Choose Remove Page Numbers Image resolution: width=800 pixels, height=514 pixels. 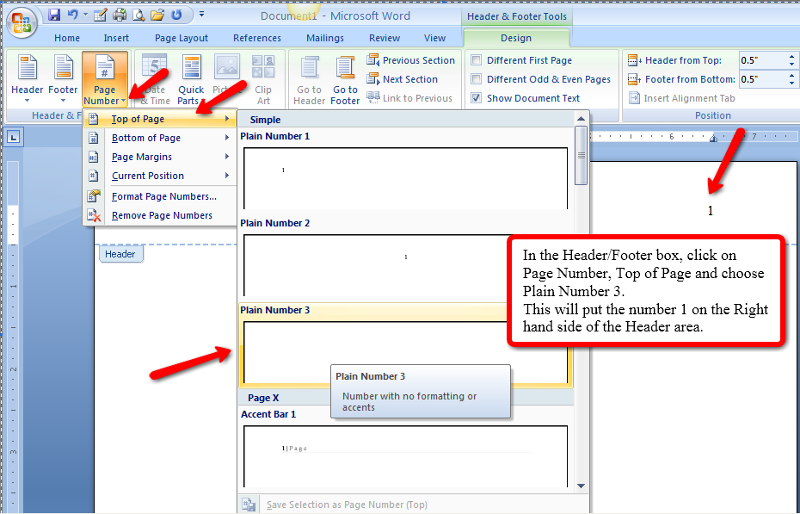click(x=162, y=215)
